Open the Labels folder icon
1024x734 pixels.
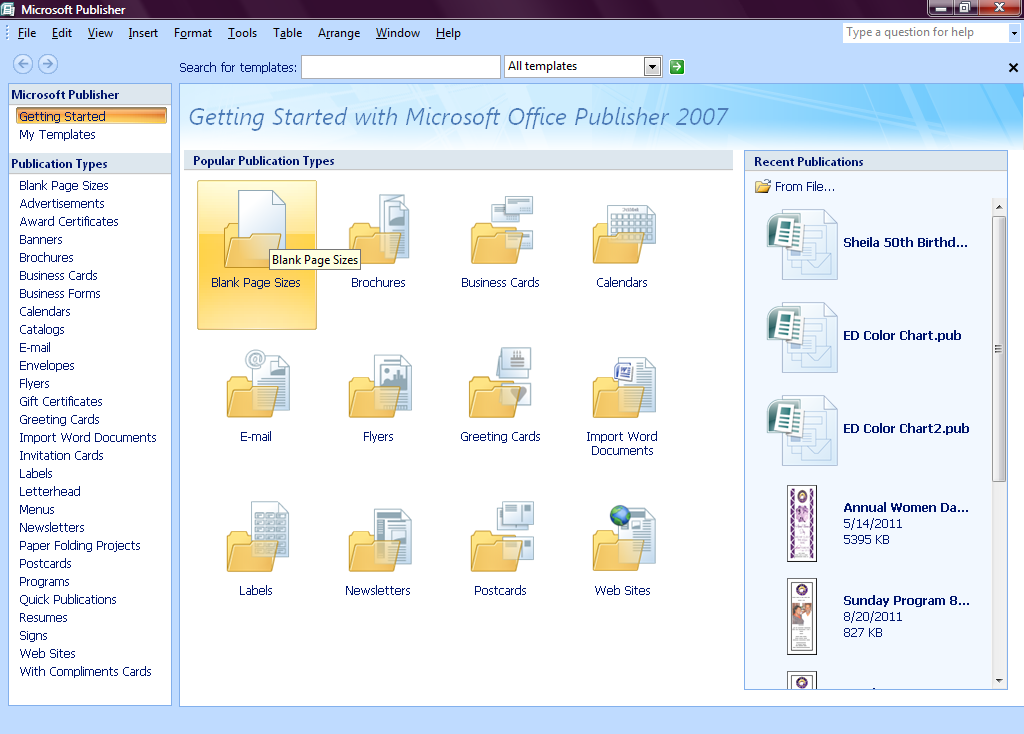tap(257, 536)
